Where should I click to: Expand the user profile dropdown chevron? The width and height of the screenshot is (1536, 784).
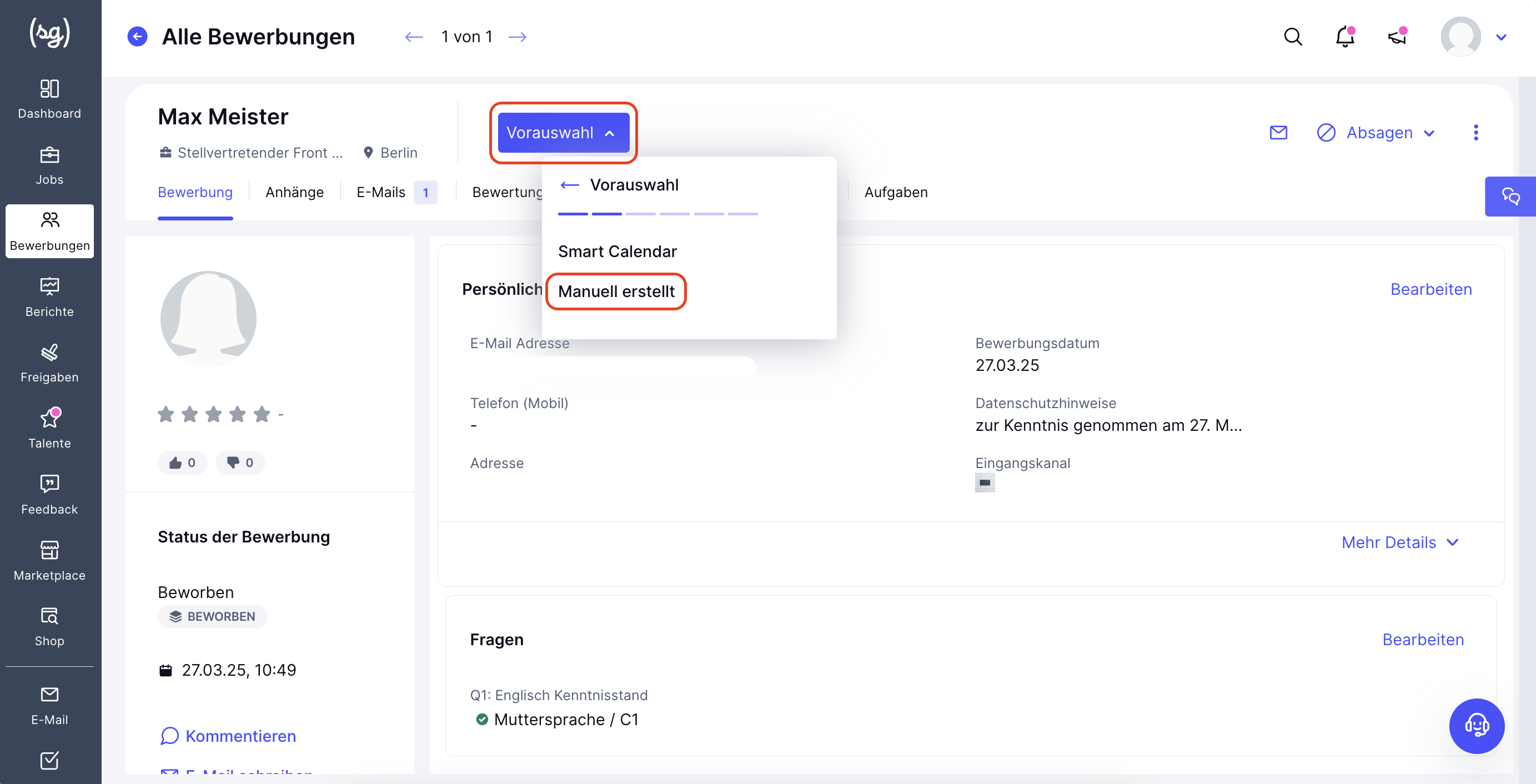[1501, 38]
